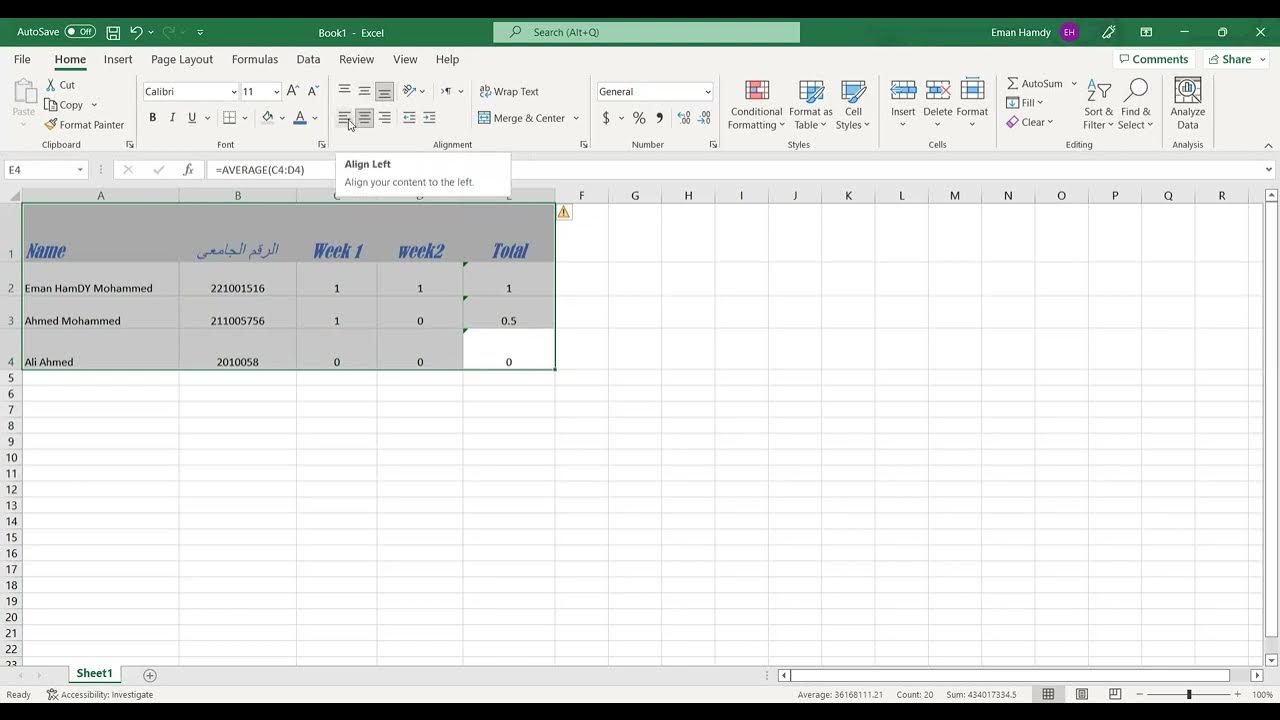Click the Orientation text-angle icon
1280x720 pixels.
409,91
